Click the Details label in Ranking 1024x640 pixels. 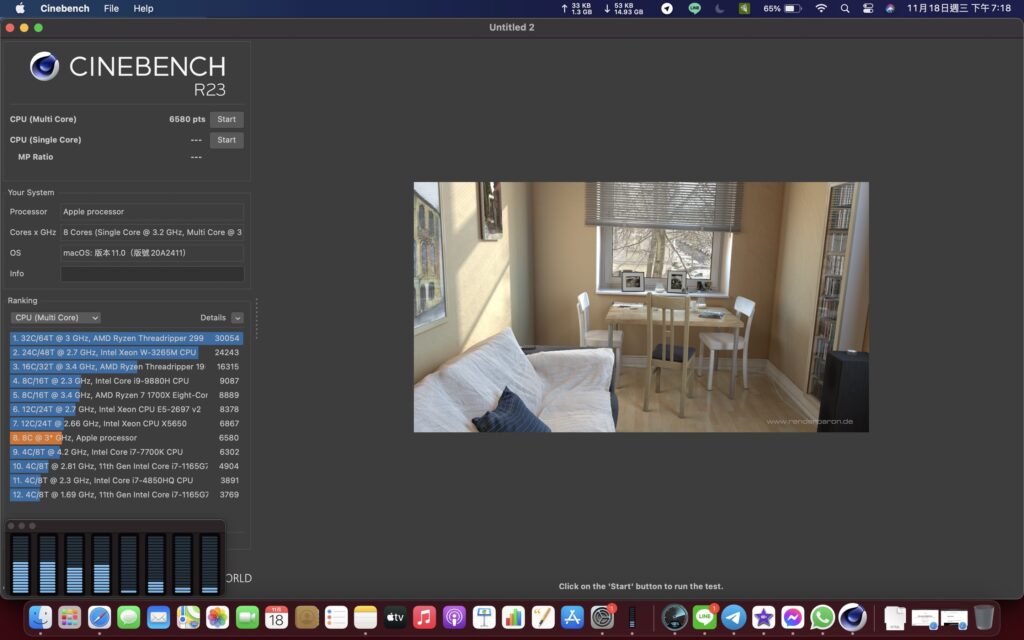coord(213,317)
